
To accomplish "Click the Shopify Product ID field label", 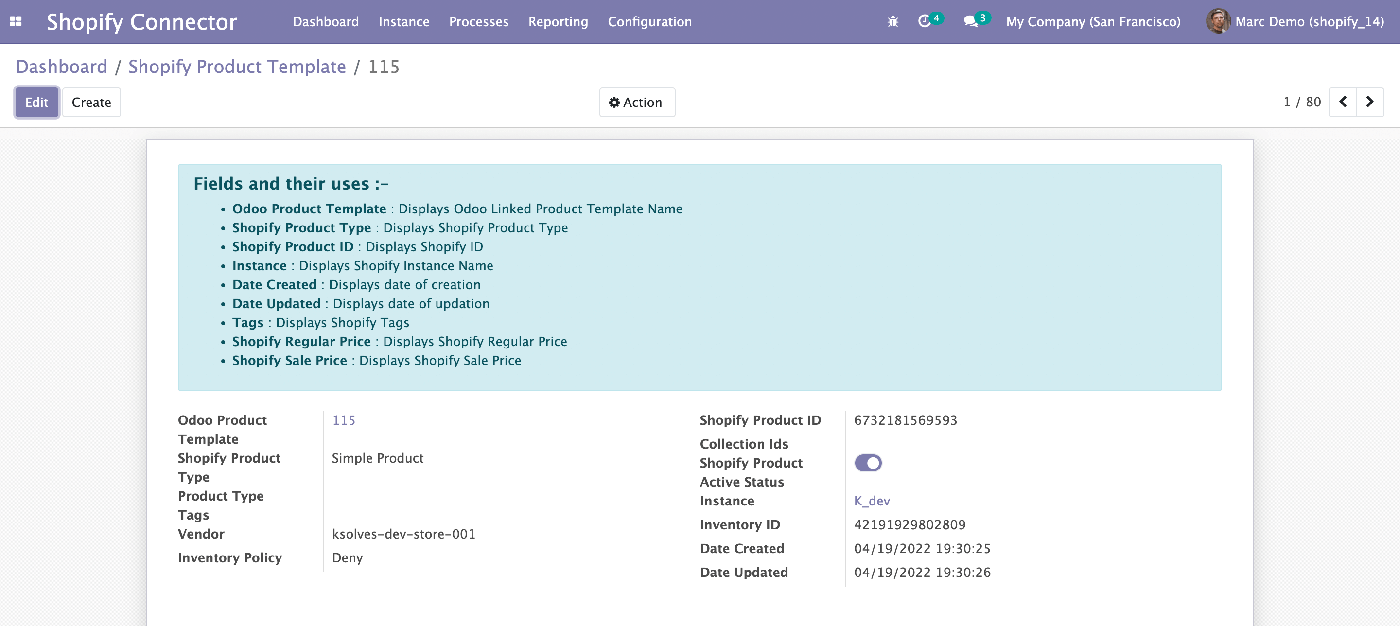I will (x=760, y=420).
